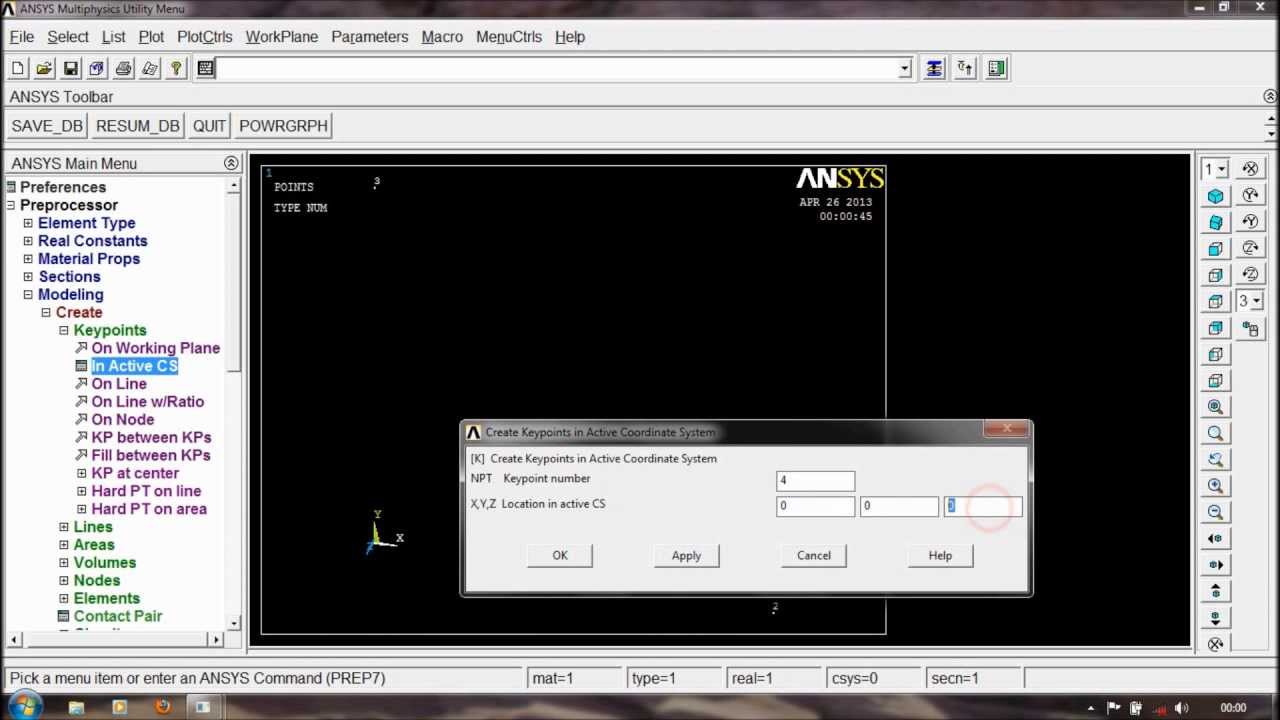
Task: Open the command input history dropdown arrow
Action: pos(905,68)
